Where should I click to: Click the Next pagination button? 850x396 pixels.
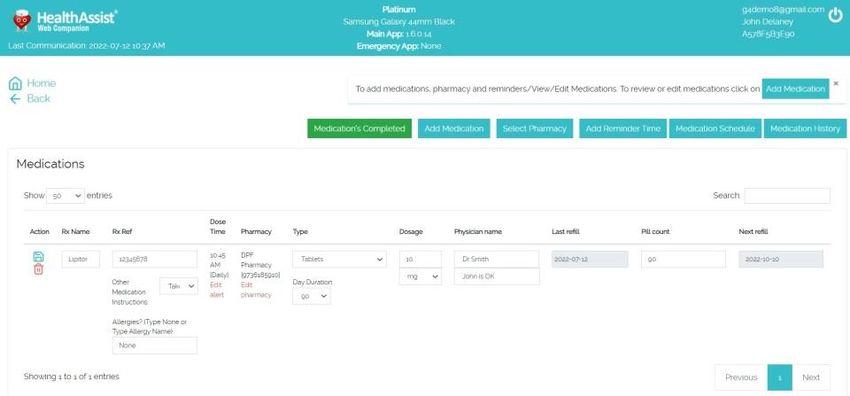[x=811, y=377]
